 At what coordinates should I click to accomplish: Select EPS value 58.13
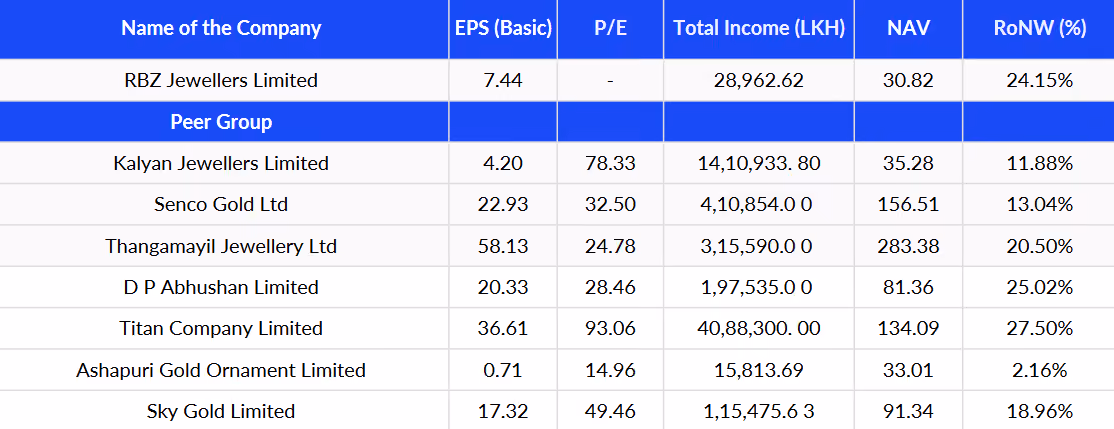click(503, 246)
